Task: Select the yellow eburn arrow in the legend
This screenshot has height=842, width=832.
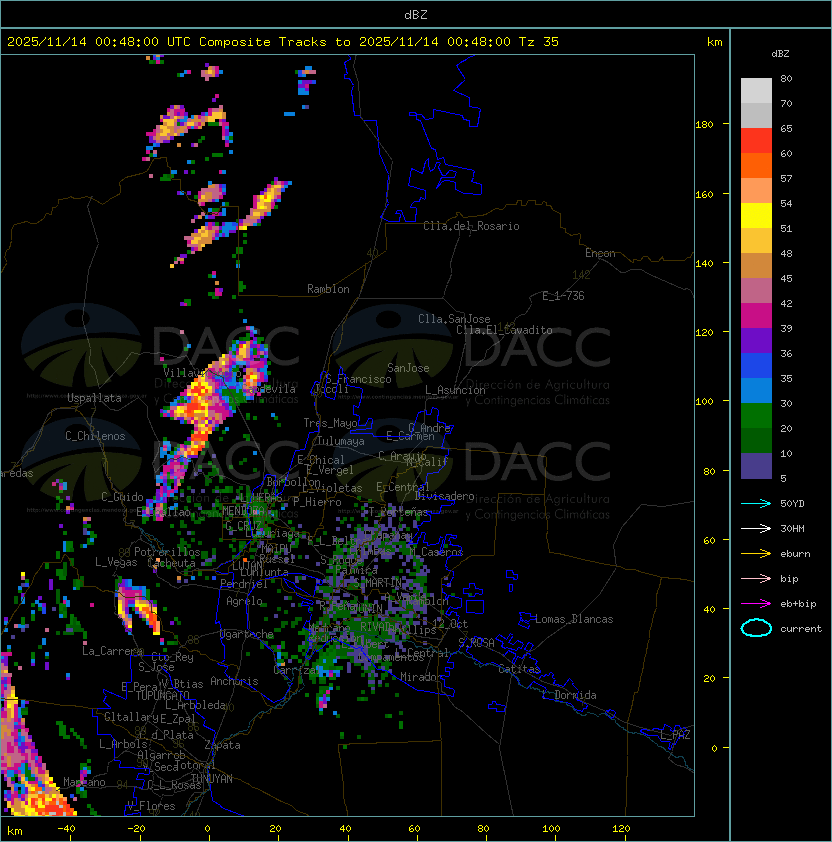Action: point(756,554)
